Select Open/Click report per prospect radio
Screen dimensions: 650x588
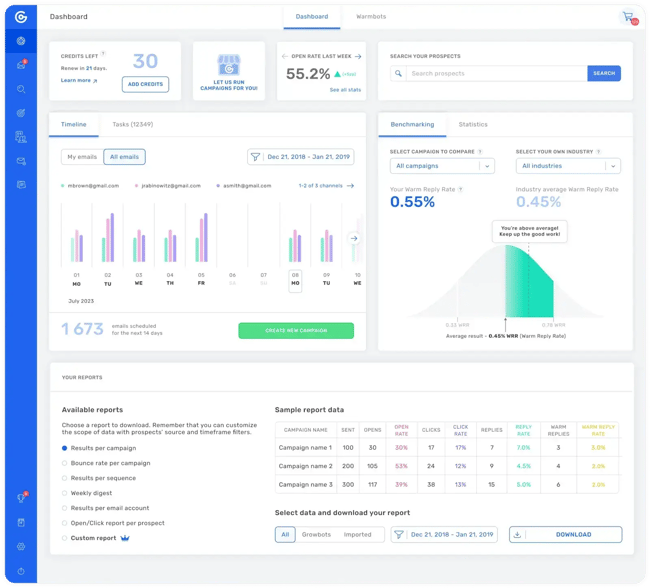[x=65, y=523]
